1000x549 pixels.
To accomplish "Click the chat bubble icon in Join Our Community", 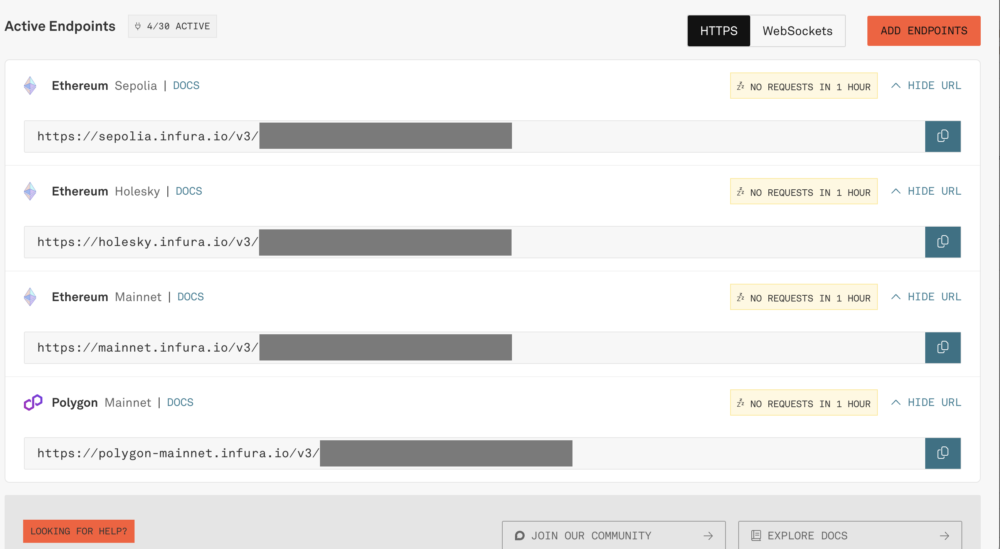I will coord(519,536).
